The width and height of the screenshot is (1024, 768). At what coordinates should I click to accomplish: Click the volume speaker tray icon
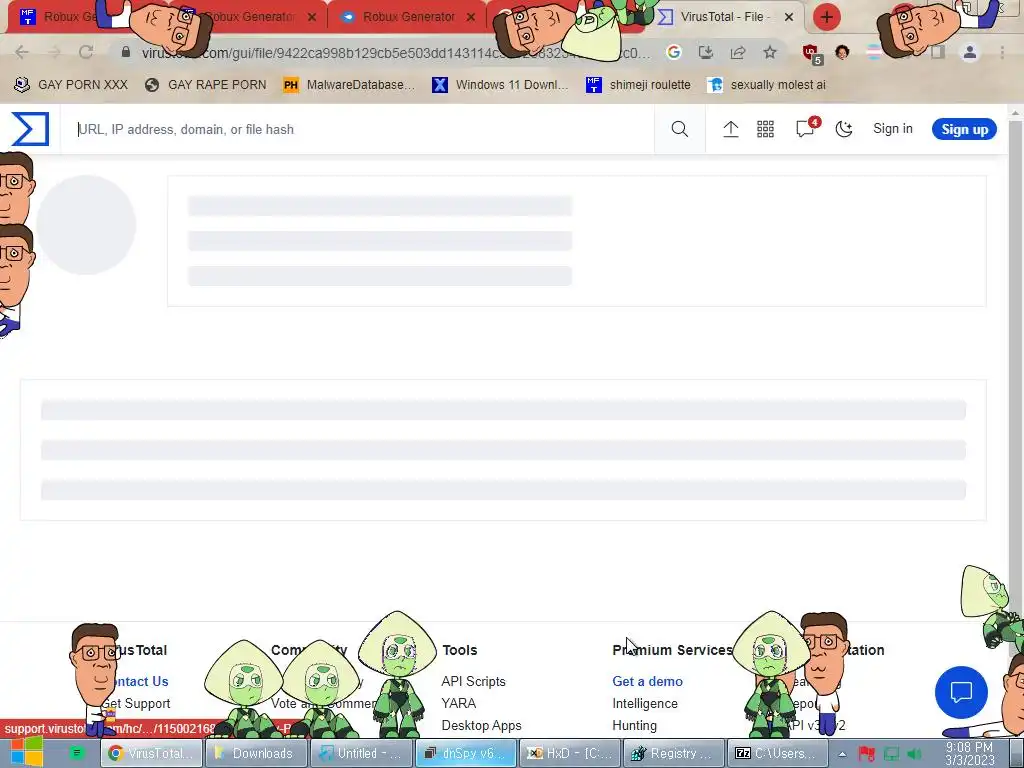(914, 754)
